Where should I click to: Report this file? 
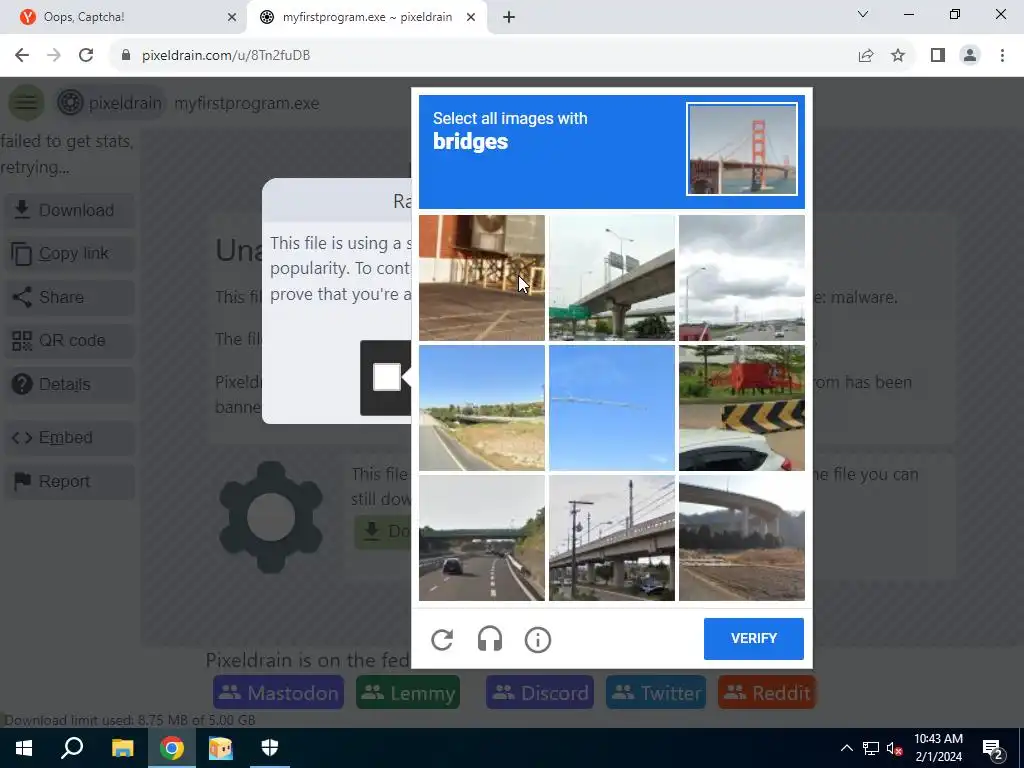[70, 481]
